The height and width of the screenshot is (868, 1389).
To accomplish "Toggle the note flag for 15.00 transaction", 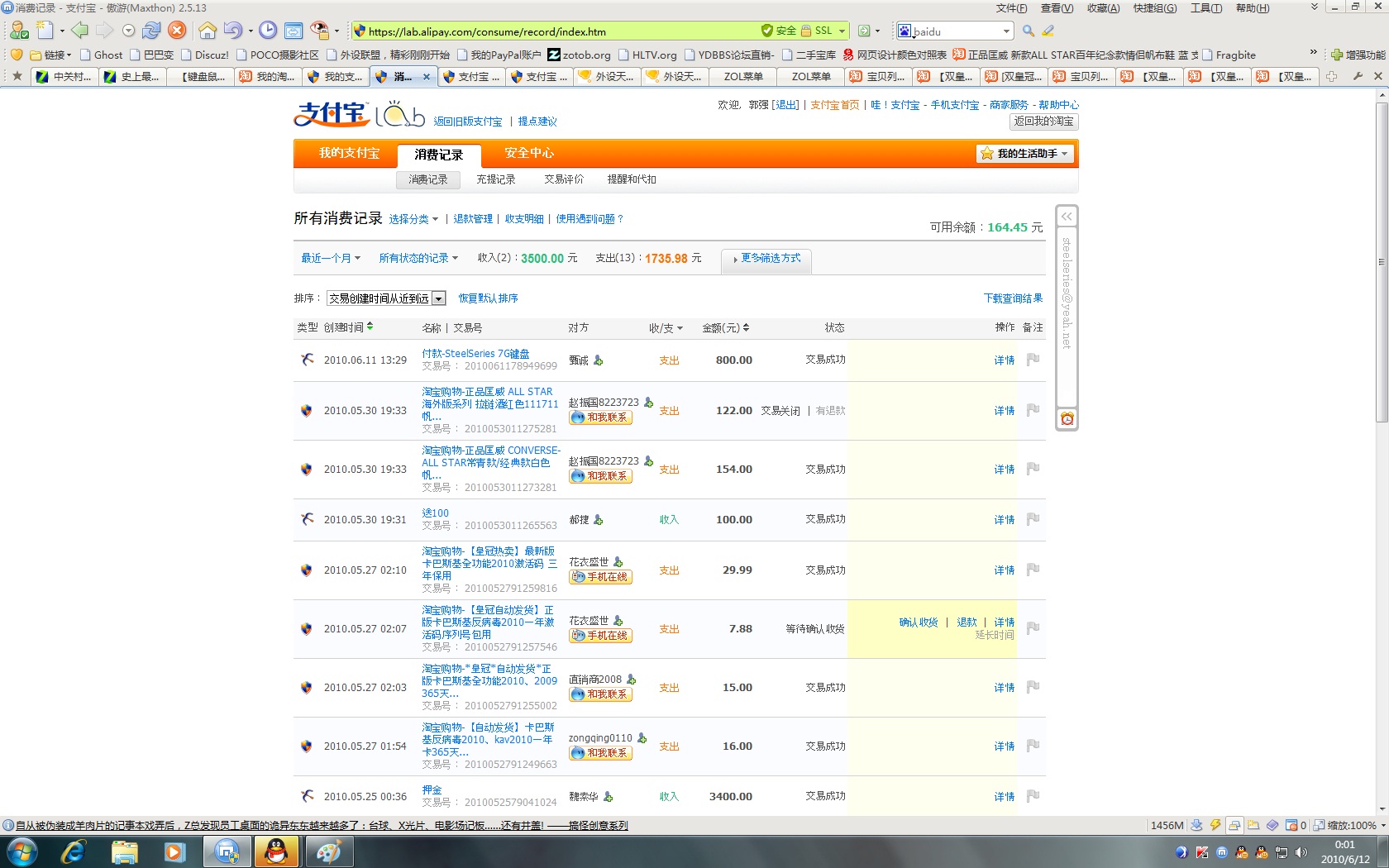I will click(x=1033, y=687).
